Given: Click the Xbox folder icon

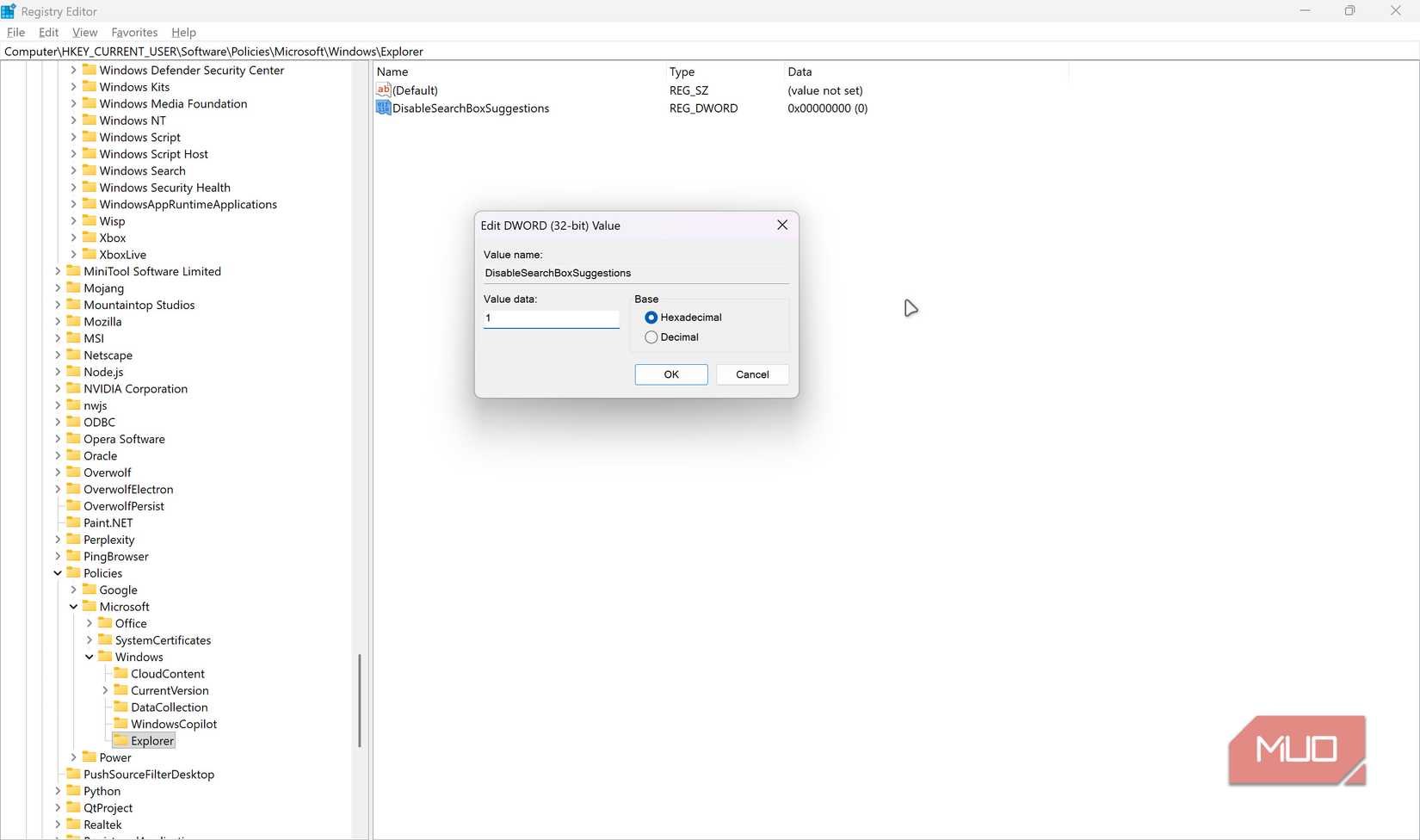Looking at the screenshot, I should (x=90, y=237).
